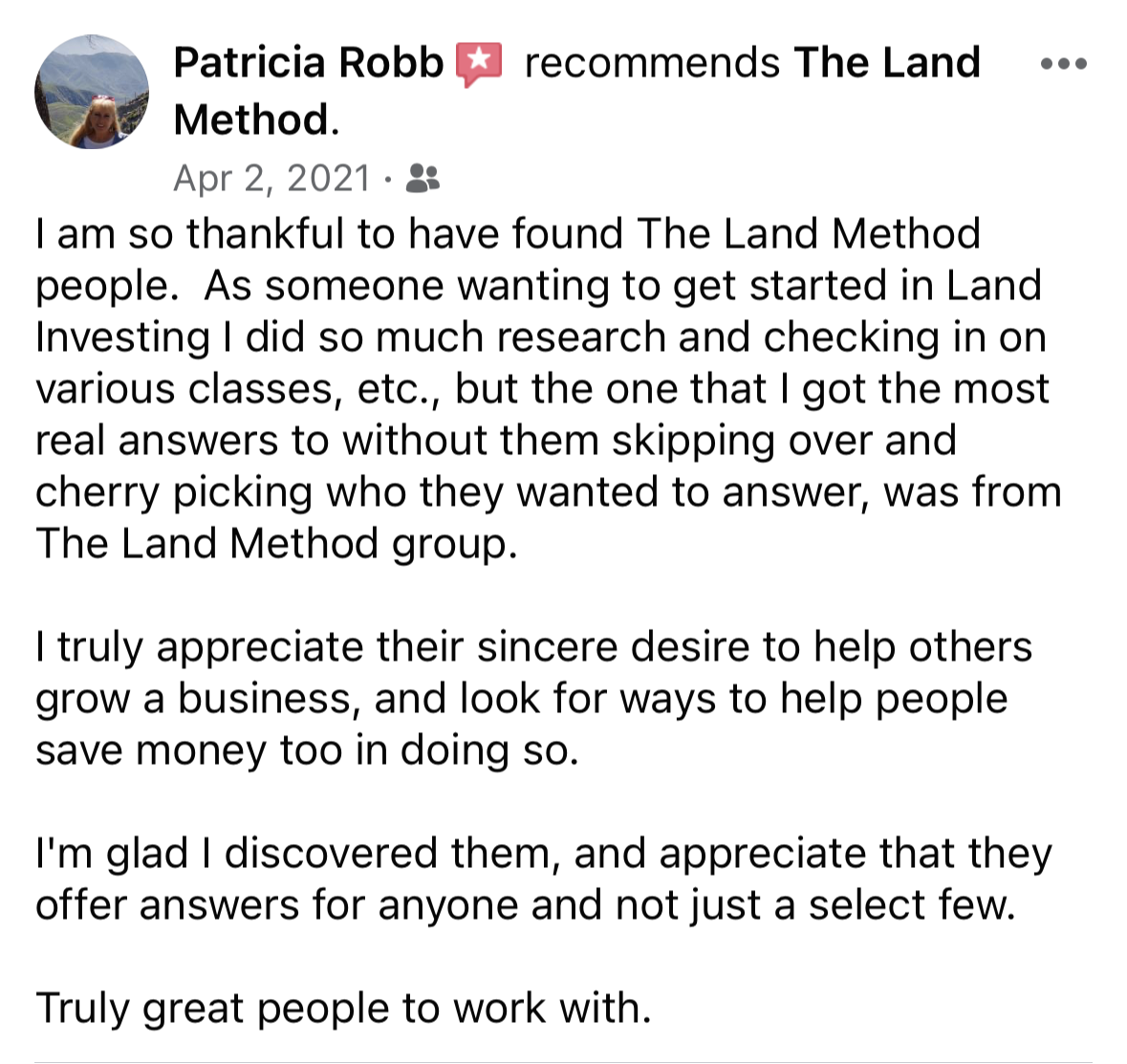Click the Patricia Robb name link

pyautogui.click(x=308, y=63)
